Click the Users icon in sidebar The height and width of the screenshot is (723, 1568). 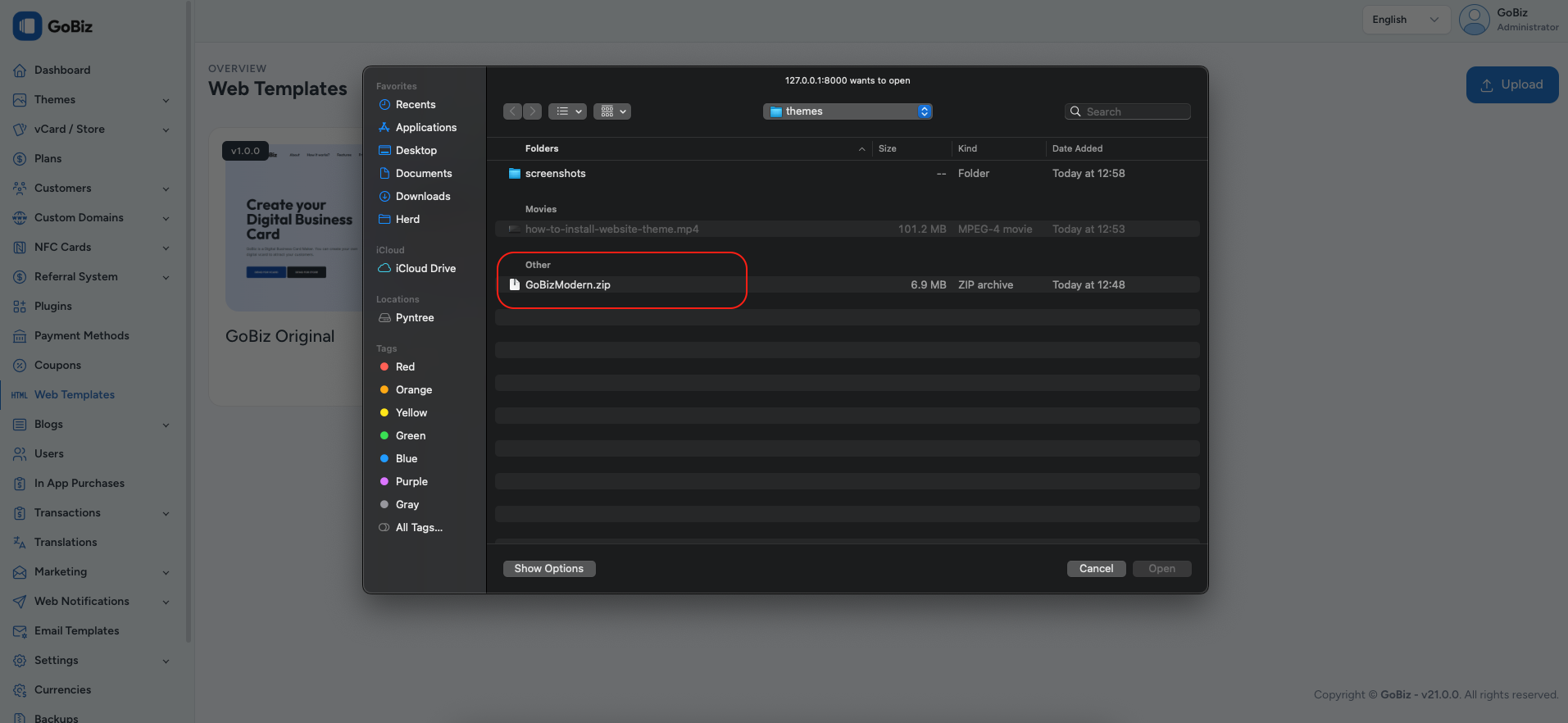(20, 454)
